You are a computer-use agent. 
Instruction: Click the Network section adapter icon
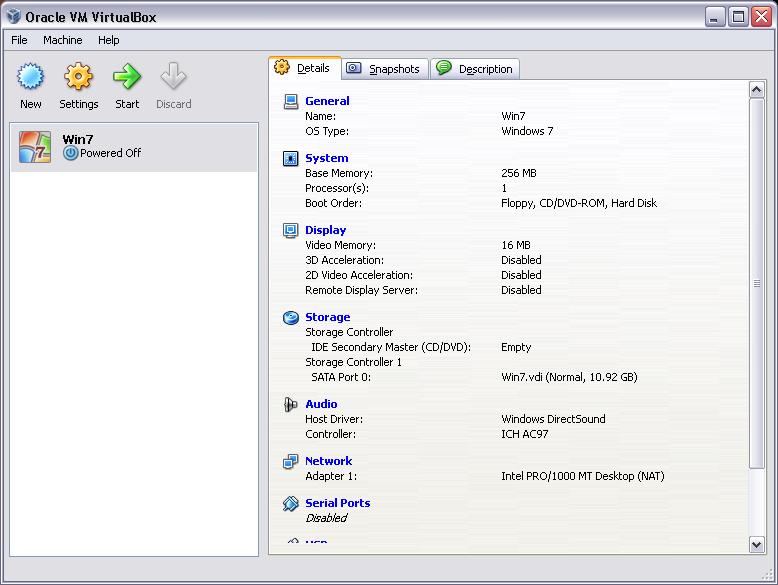coord(290,461)
